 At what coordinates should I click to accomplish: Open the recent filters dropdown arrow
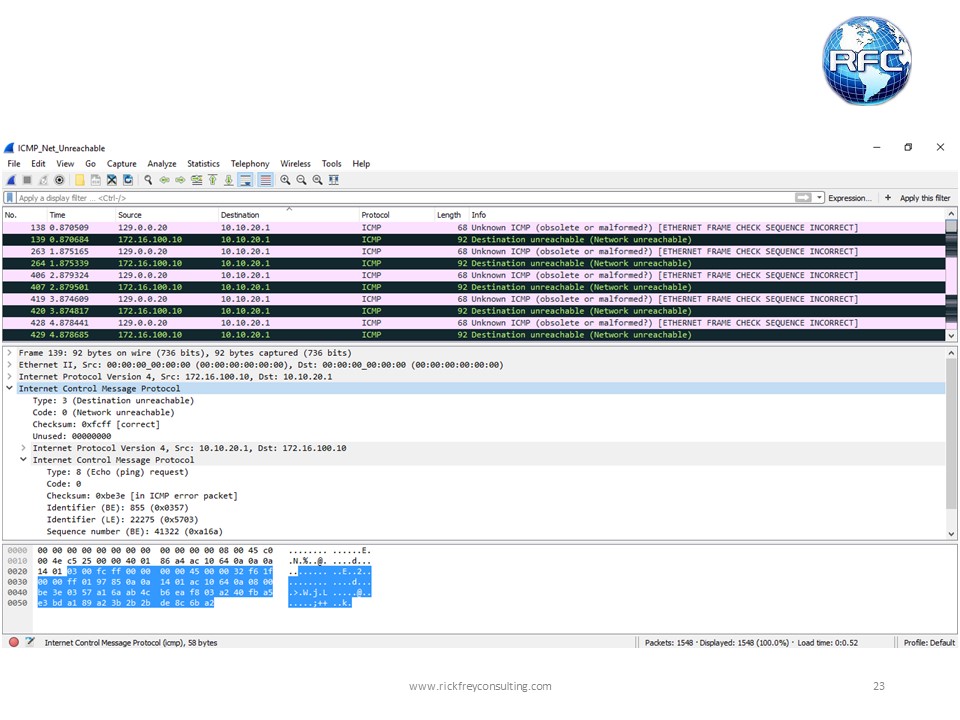pos(819,198)
